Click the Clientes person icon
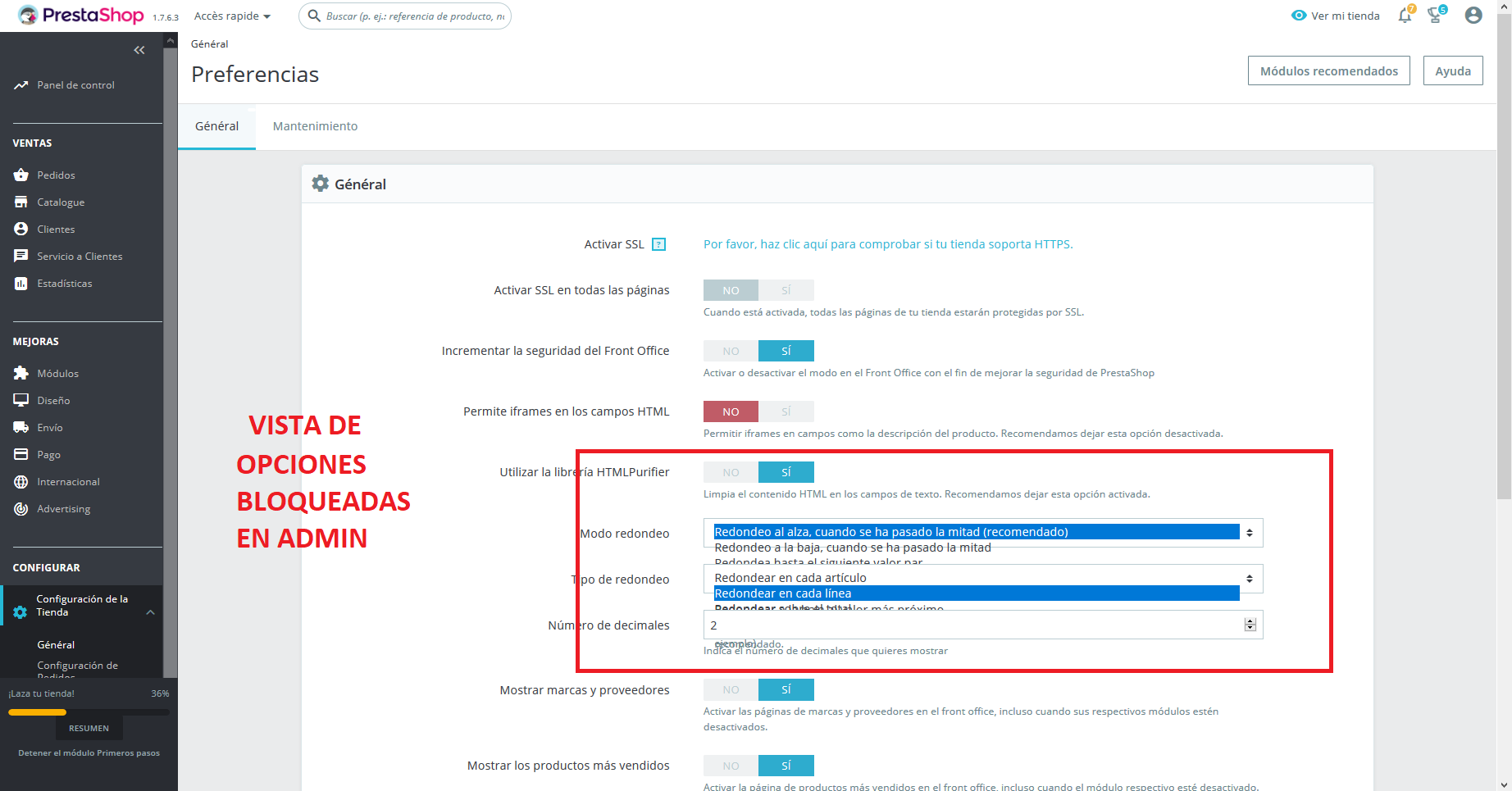The width and height of the screenshot is (1512, 791). point(21,229)
